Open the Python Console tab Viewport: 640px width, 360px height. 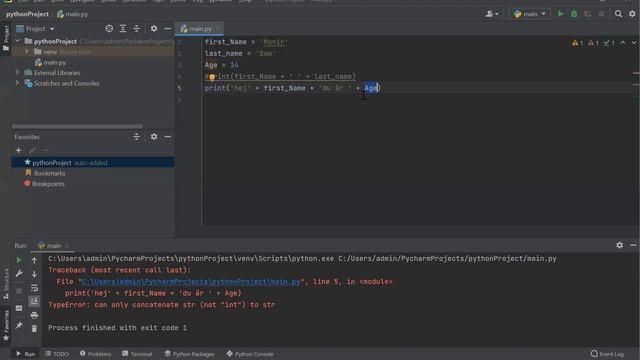250,354
